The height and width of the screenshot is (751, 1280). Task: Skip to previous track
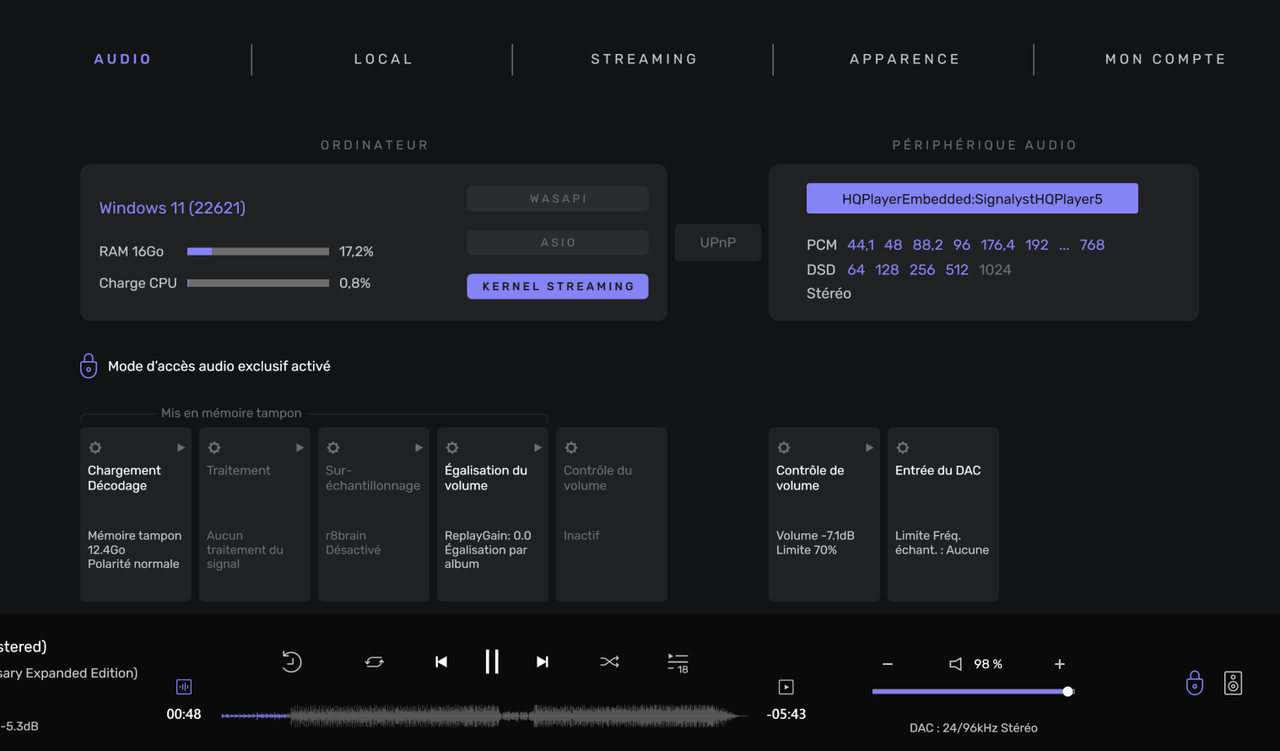tap(441, 662)
